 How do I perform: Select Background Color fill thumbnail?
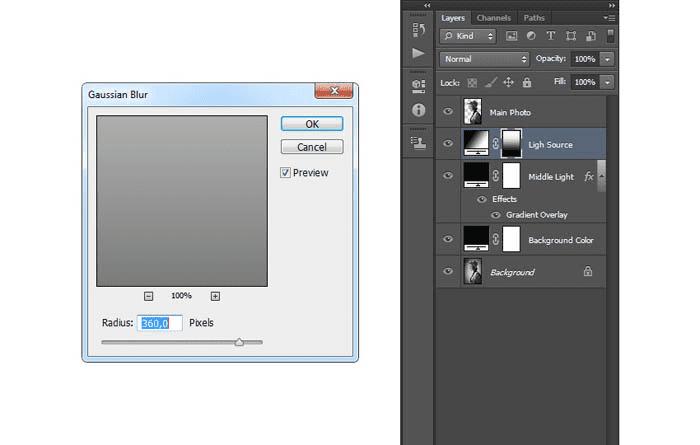476,238
